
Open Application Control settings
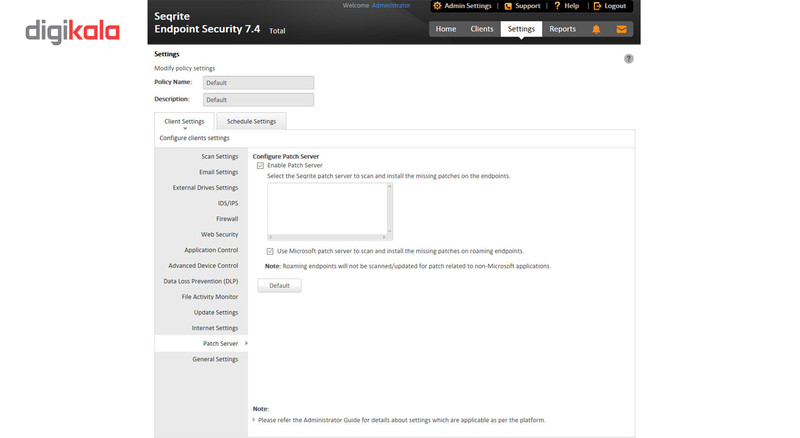pos(211,250)
